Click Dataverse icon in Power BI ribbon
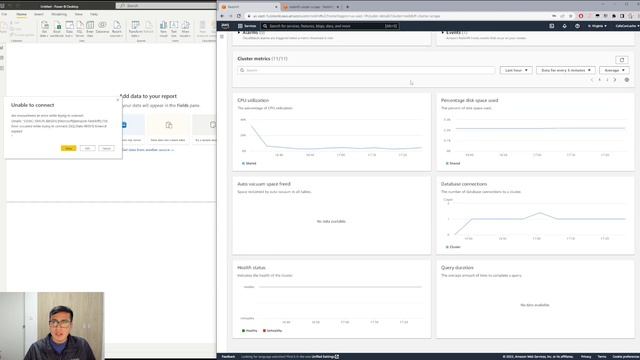This screenshot has width=640, height=360. click(102, 27)
